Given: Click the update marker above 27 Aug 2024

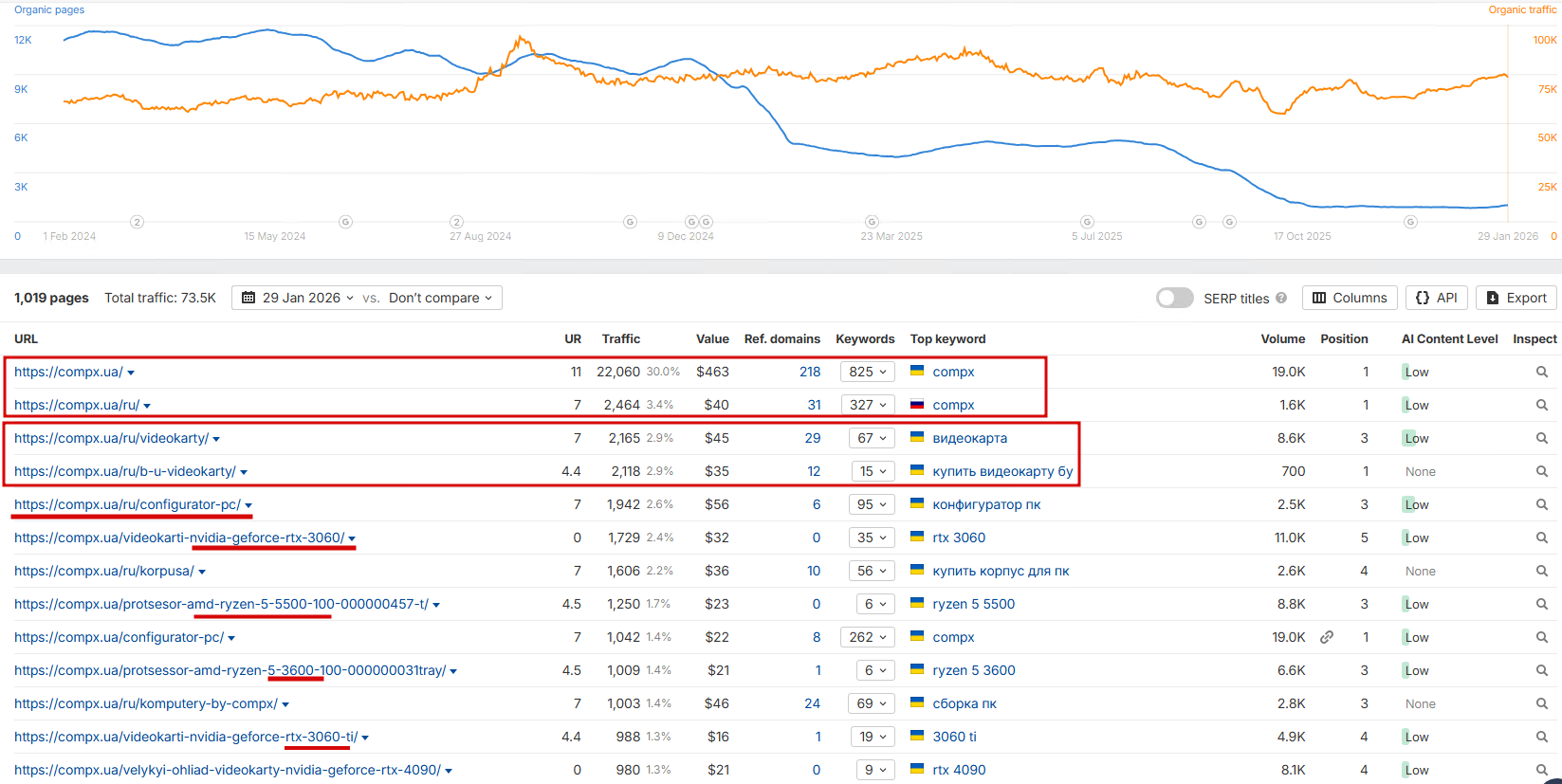Looking at the screenshot, I should click(456, 222).
